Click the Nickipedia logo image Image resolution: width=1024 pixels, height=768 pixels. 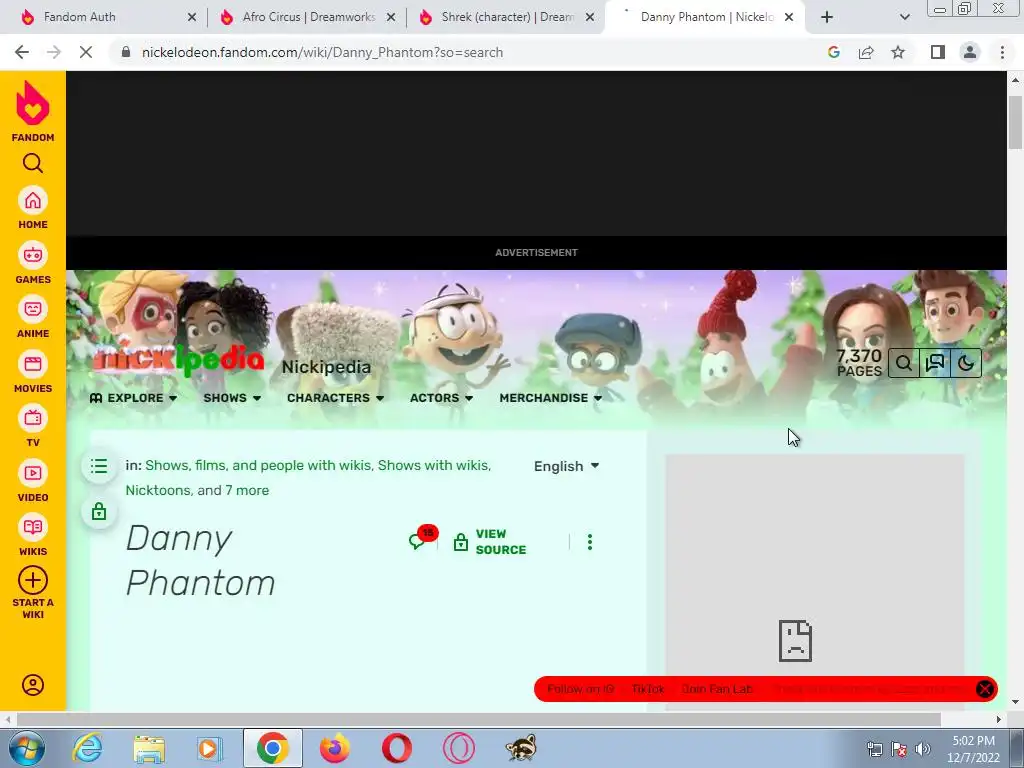(x=178, y=360)
